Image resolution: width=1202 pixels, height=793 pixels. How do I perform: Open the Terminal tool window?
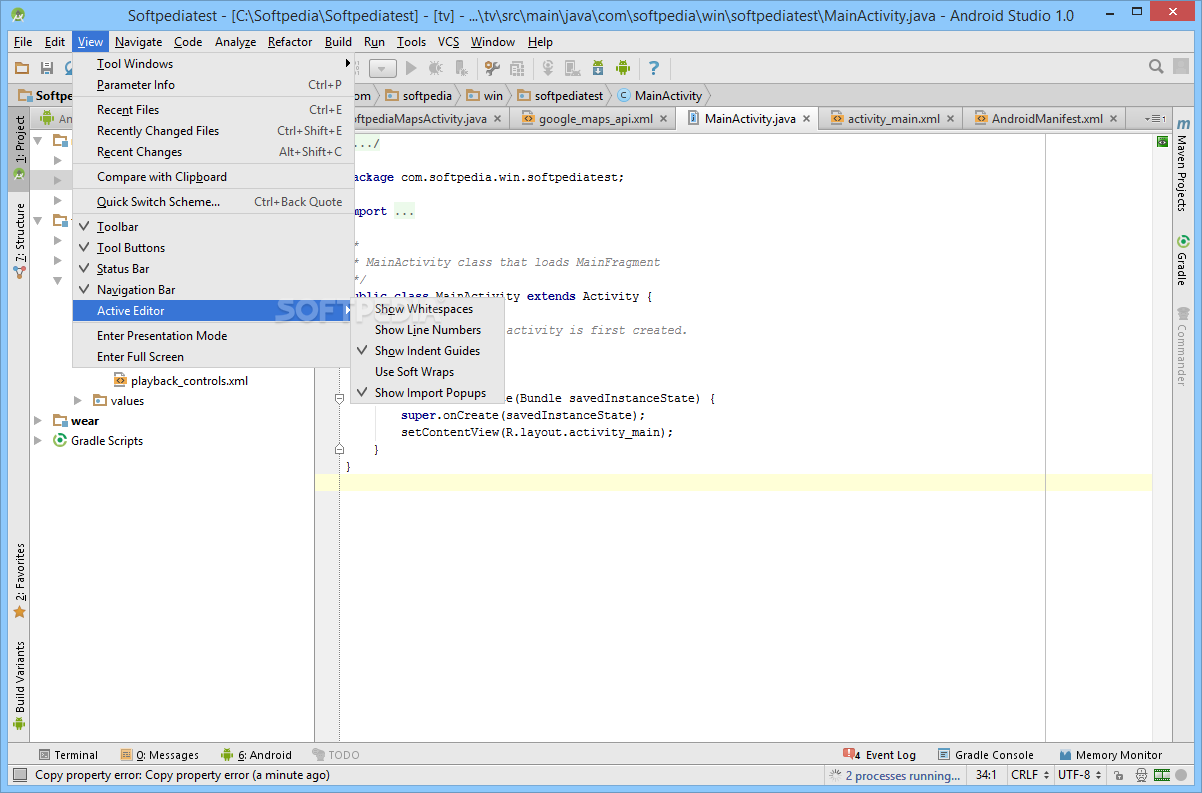pyautogui.click(x=68, y=755)
